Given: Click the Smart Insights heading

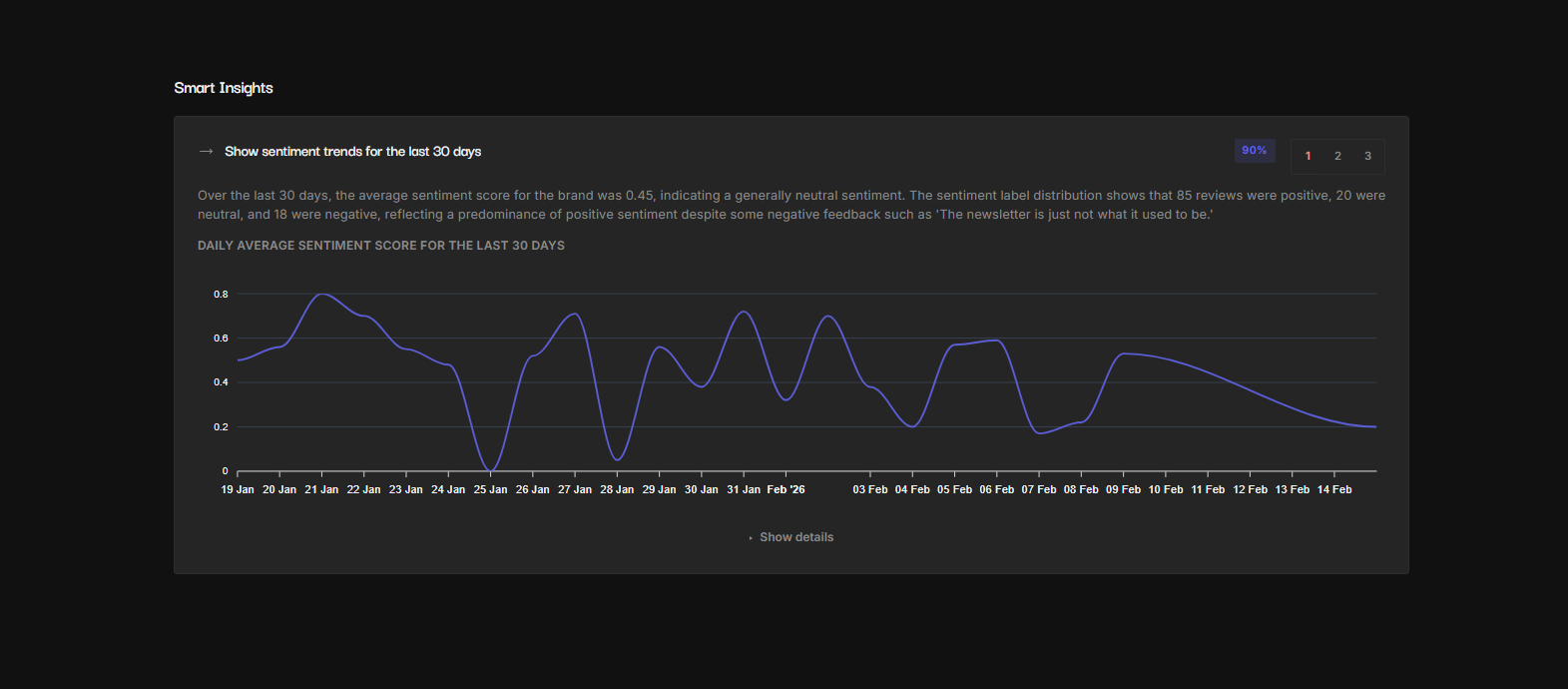Looking at the screenshot, I should click(x=224, y=88).
